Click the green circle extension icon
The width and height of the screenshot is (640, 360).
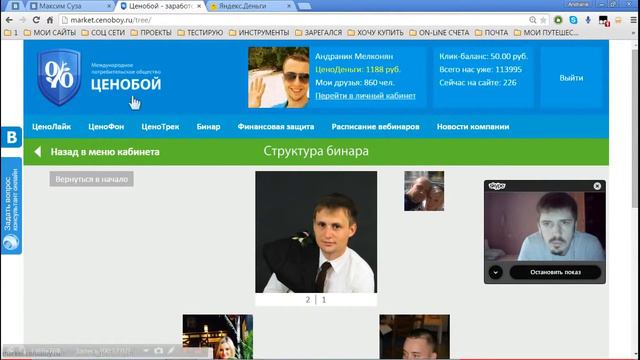point(558,20)
